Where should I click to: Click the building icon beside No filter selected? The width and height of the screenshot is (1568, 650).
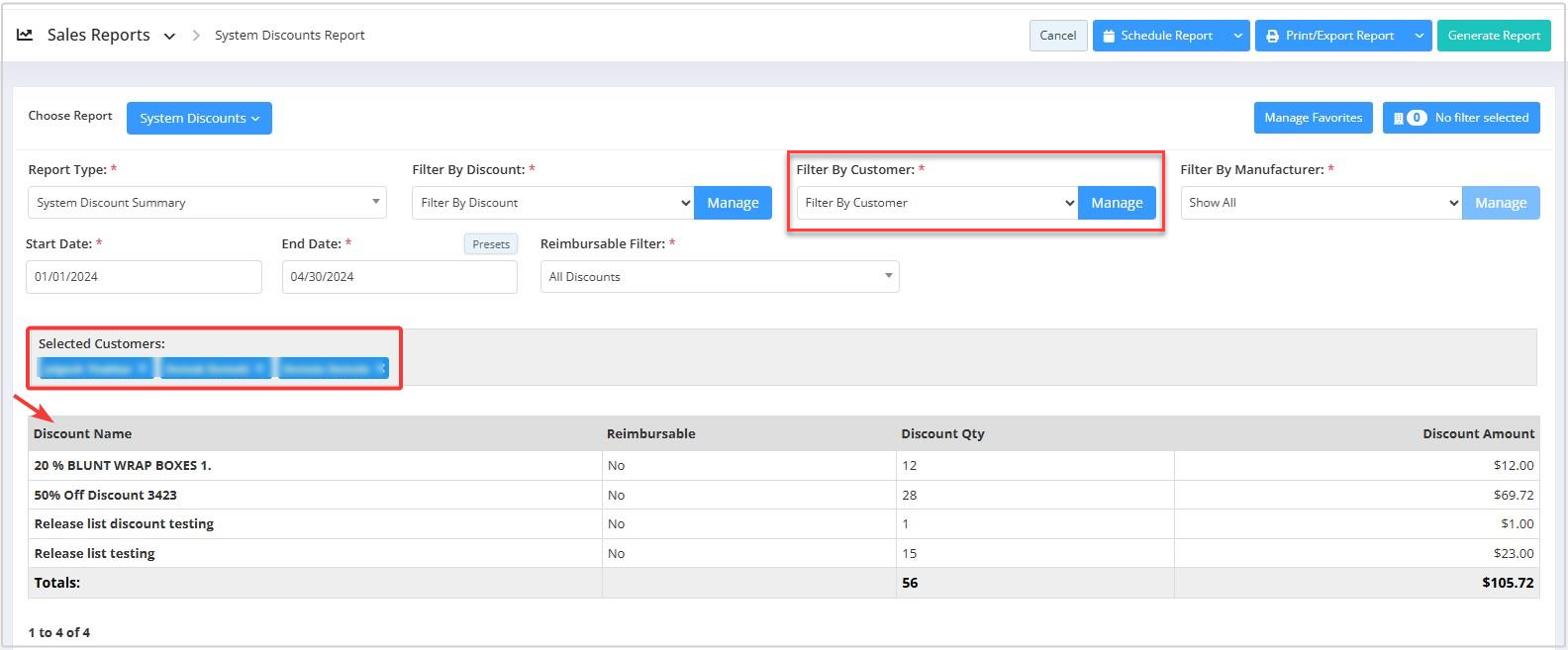click(x=1398, y=118)
